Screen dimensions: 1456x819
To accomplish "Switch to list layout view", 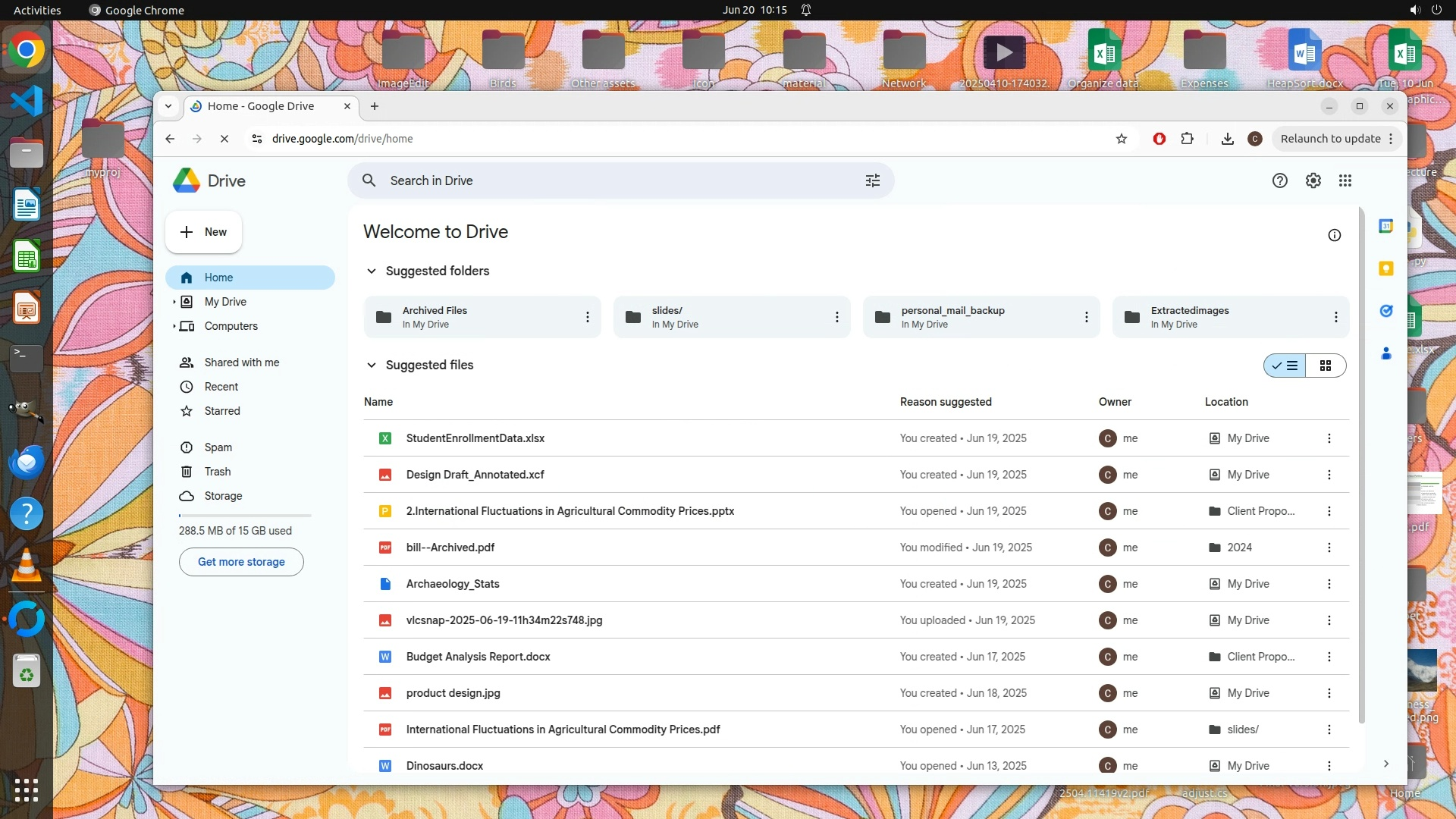I will click(x=1285, y=366).
